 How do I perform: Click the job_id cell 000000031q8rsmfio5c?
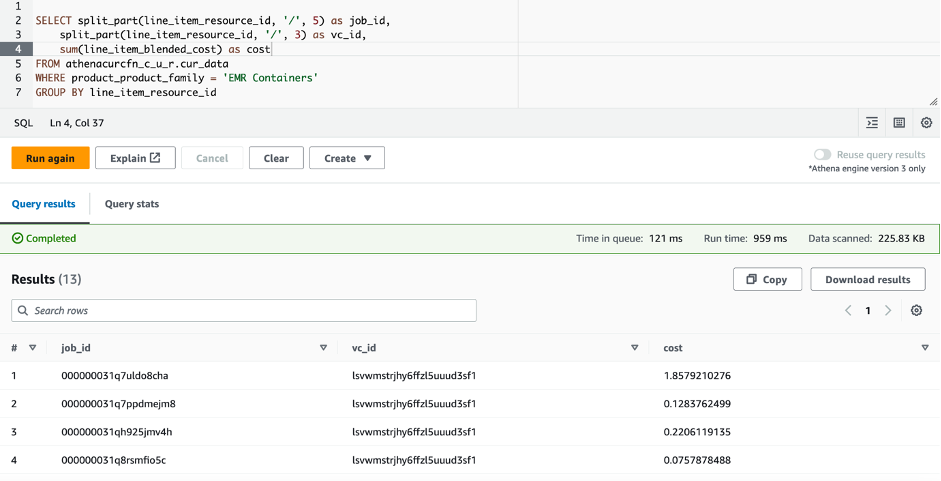tap(113, 461)
